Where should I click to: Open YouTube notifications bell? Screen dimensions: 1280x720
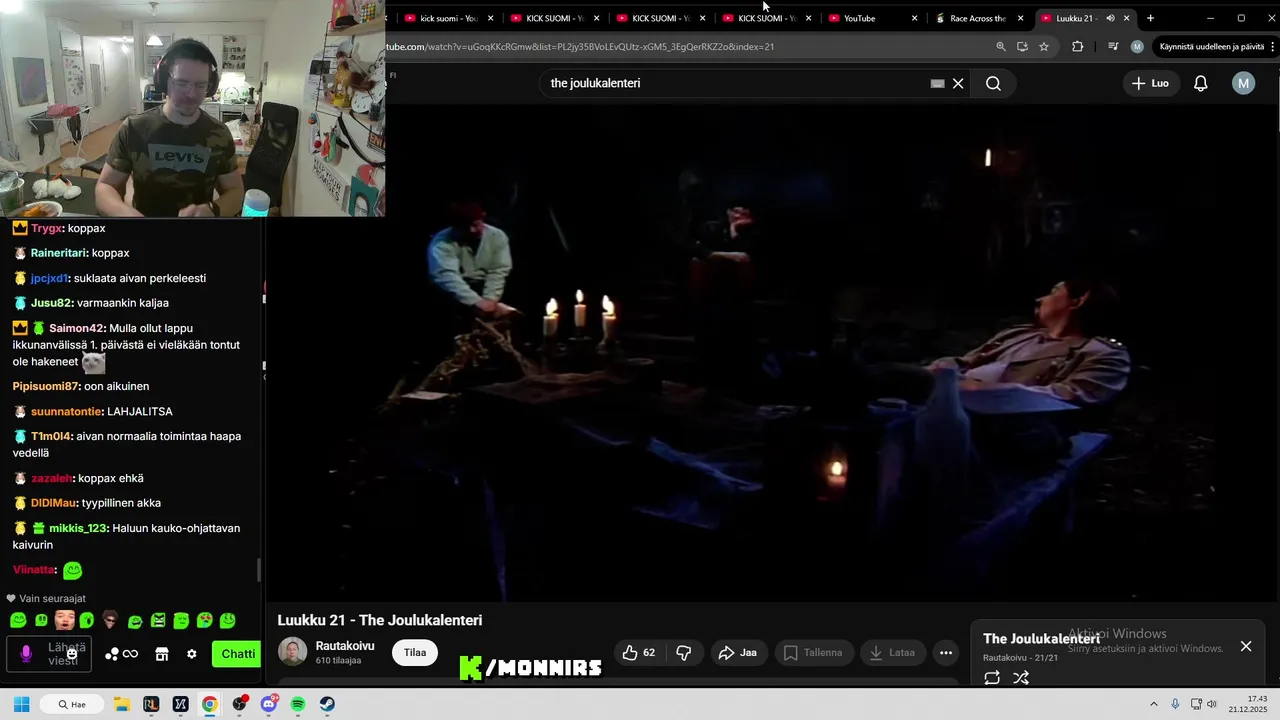click(x=1200, y=83)
